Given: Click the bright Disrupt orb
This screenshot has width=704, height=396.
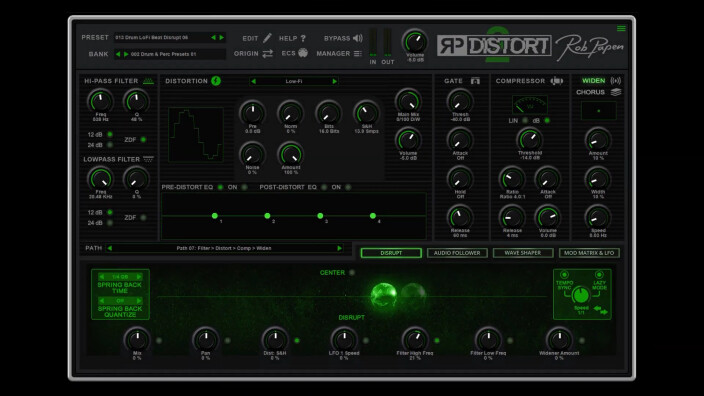Looking at the screenshot, I should point(383,295).
